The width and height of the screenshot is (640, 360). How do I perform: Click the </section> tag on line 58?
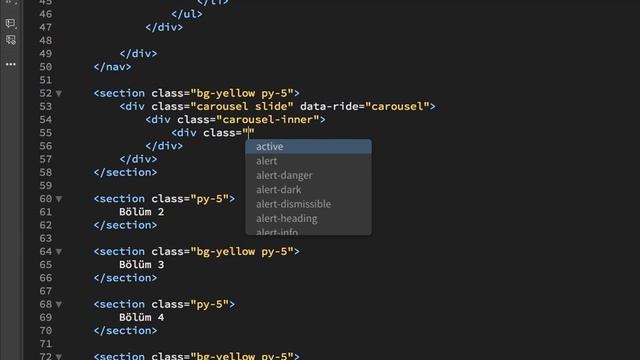(x=125, y=172)
